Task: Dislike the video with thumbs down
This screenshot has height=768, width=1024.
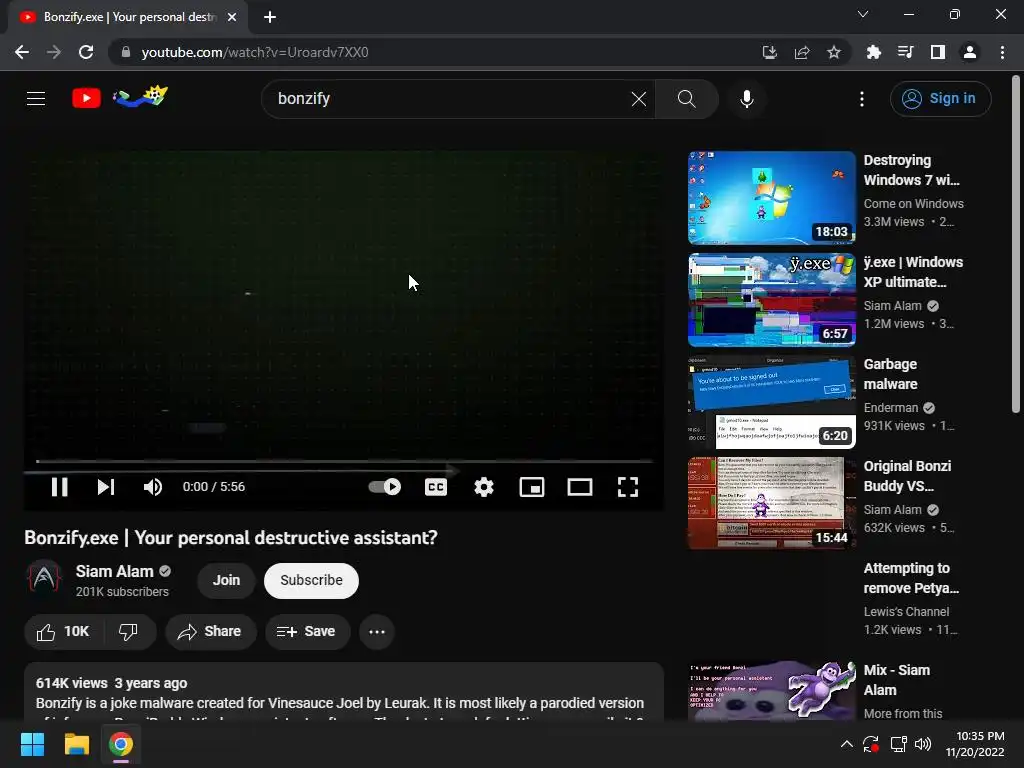Action: click(x=129, y=632)
